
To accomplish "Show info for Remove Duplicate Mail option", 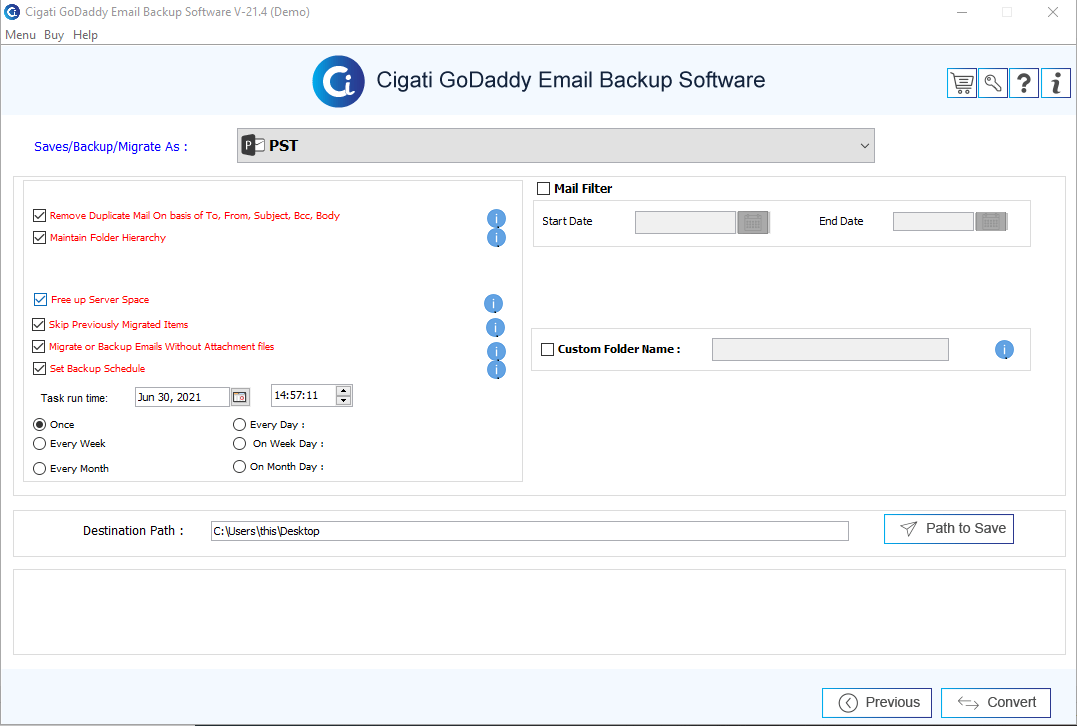I will (x=497, y=218).
